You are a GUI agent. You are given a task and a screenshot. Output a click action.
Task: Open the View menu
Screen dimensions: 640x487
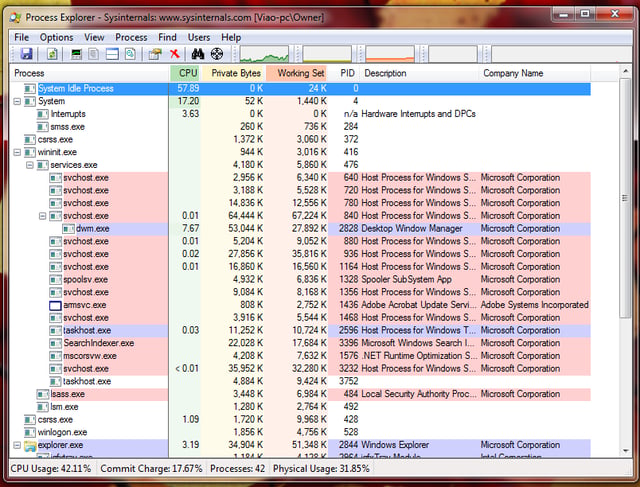pos(94,38)
